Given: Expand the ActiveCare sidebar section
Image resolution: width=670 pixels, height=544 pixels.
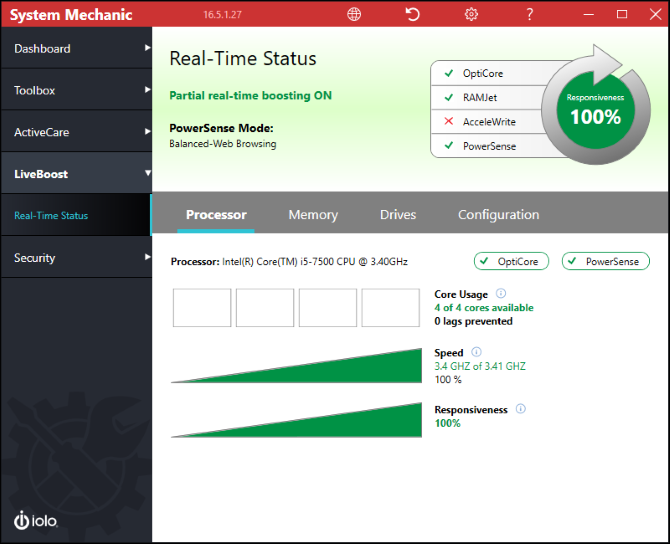Looking at the screenshot, I should click(76, 132).
